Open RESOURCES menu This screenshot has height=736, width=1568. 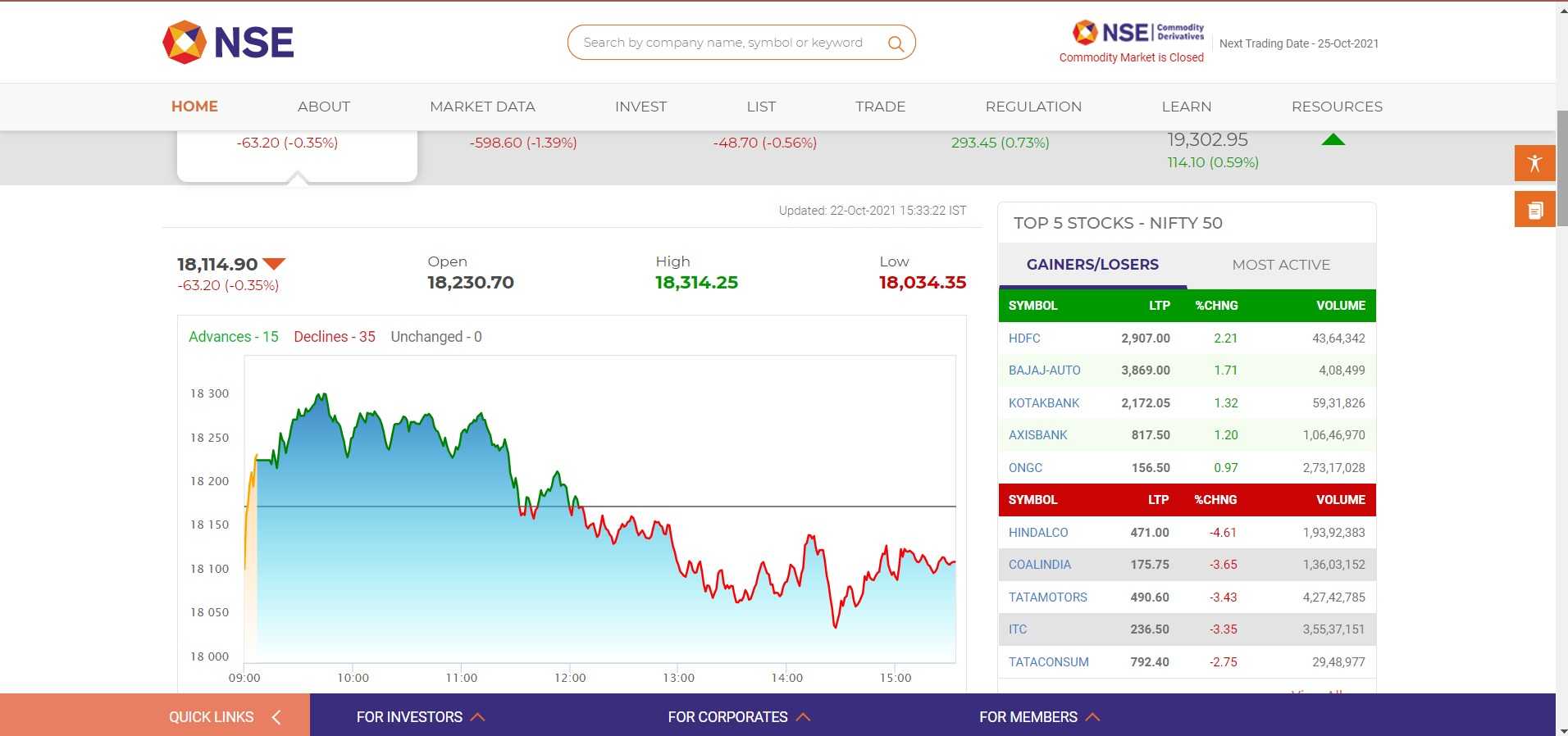click(x=1337, y=107)
